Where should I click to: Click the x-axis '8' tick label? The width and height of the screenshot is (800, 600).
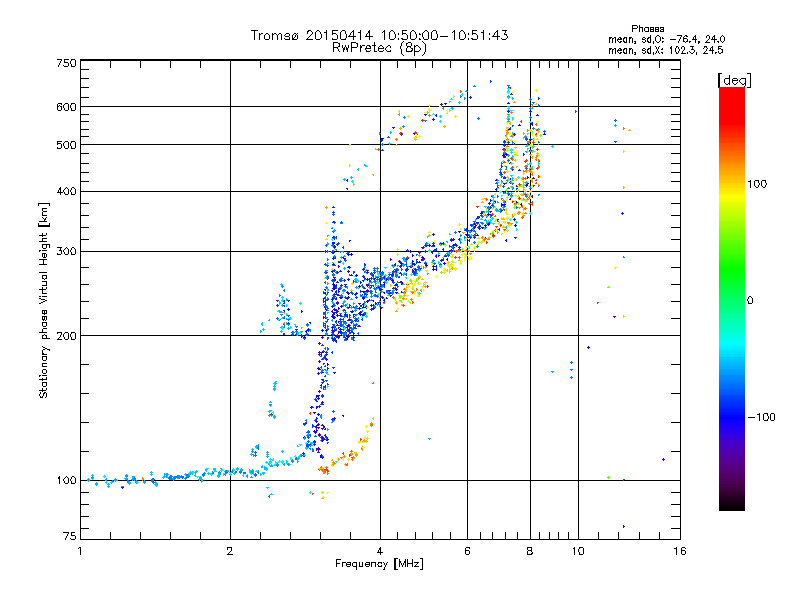[x=530, y=551]
